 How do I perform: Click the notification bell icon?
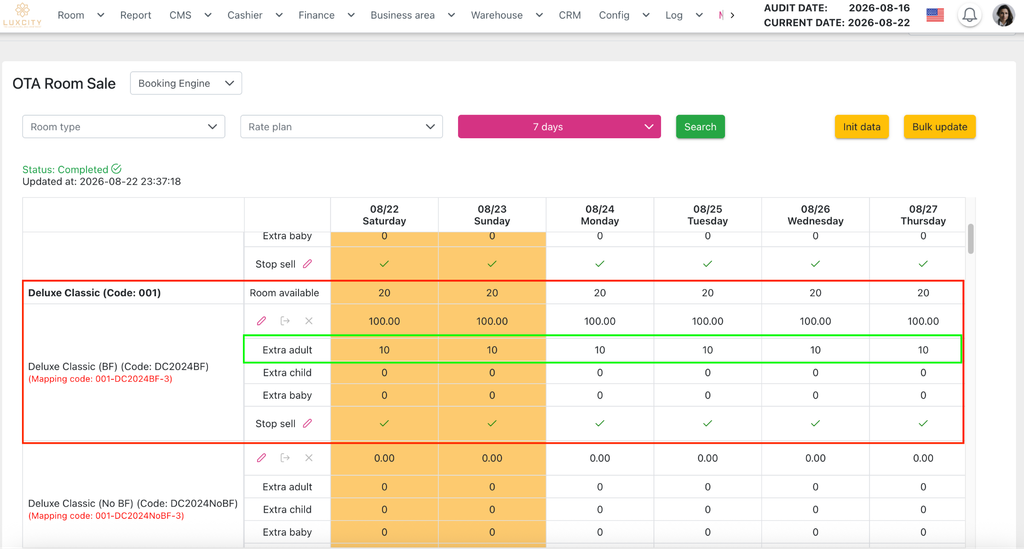(970, 15)
